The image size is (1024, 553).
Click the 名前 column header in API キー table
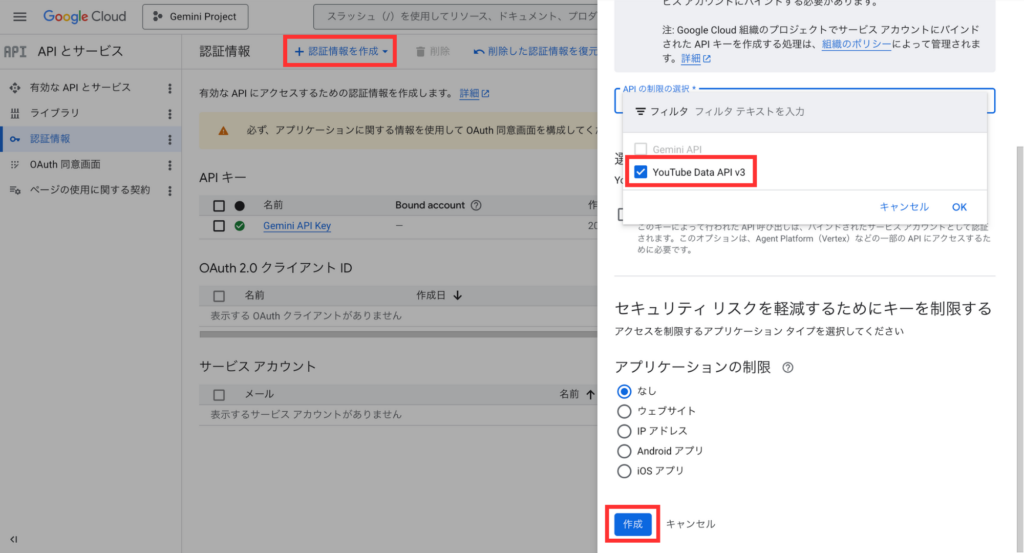pyautogui.click(x=273, y=205)
